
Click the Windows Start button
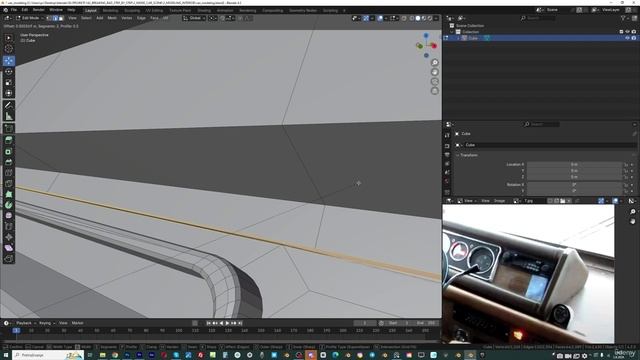tap(5, 355)
